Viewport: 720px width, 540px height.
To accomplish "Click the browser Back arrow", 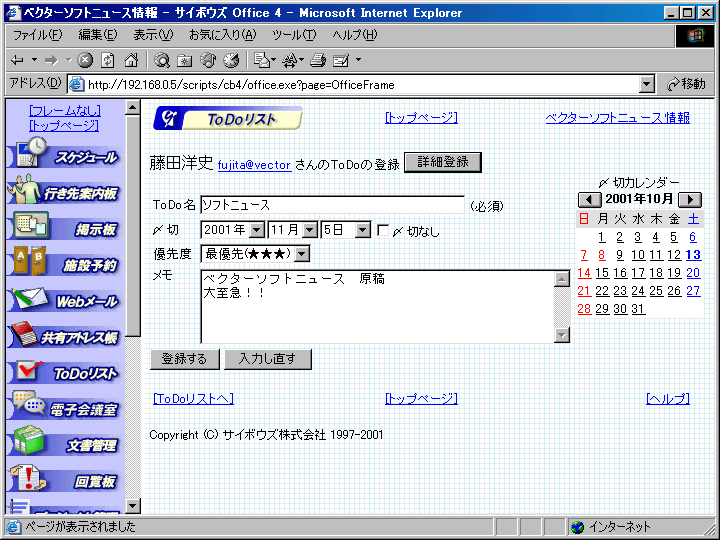I will click(17, 60).
